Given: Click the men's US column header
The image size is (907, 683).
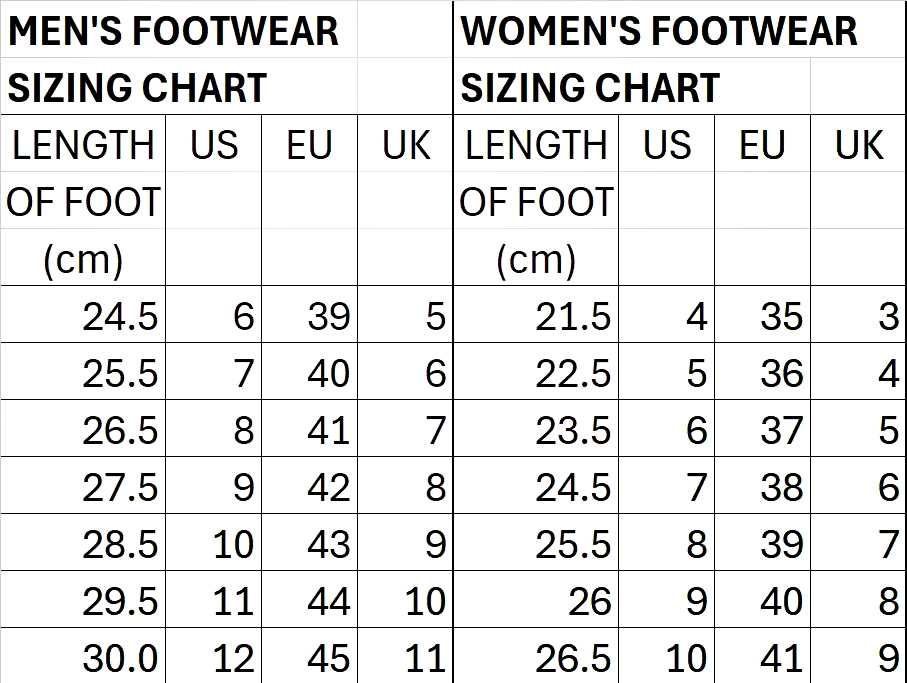Looking at the screenshot, I should (214, 146).
